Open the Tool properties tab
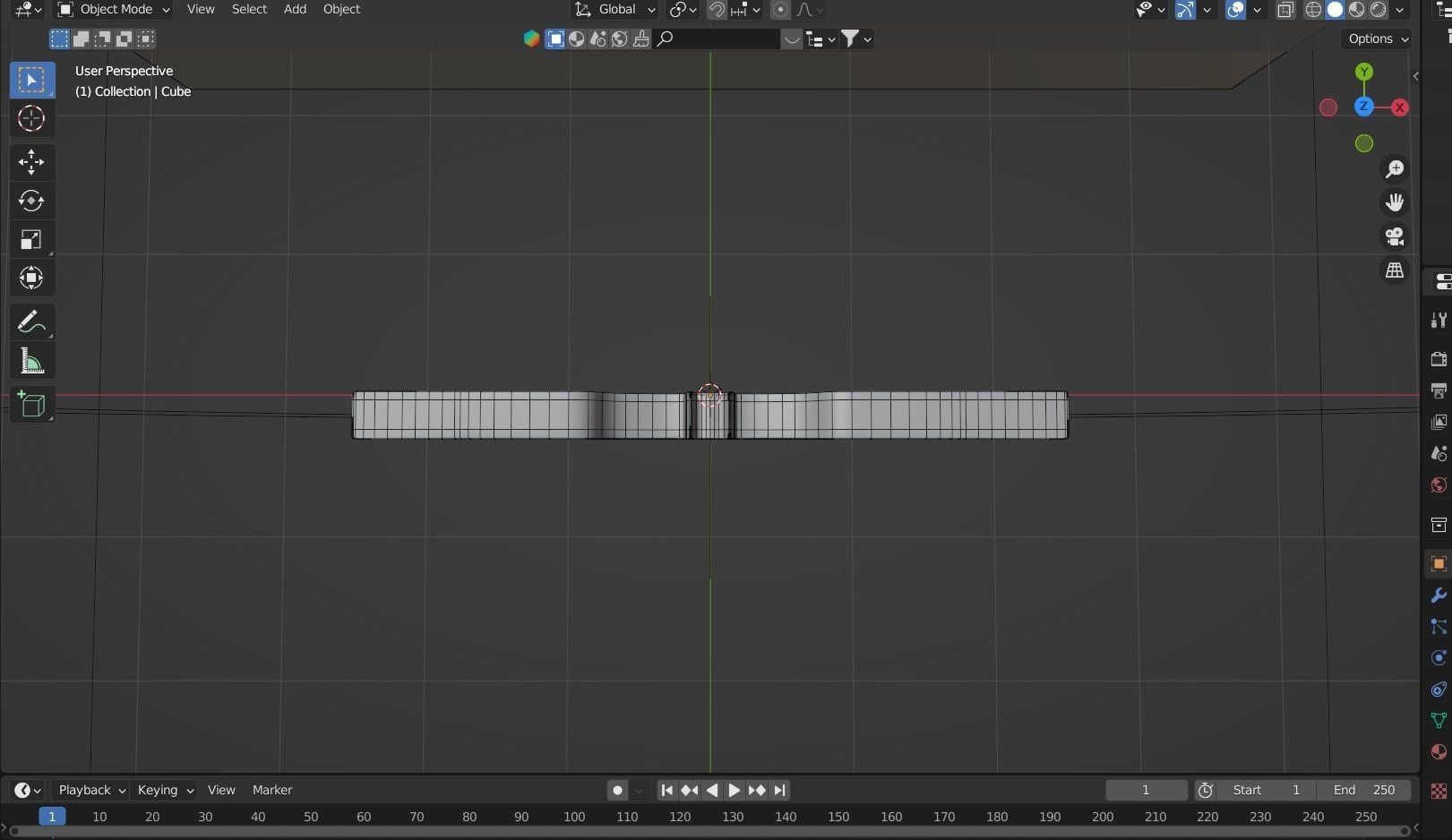The height and width of the screenshot is (840, 1452). pyautogui.click(x=1439, y=320)
